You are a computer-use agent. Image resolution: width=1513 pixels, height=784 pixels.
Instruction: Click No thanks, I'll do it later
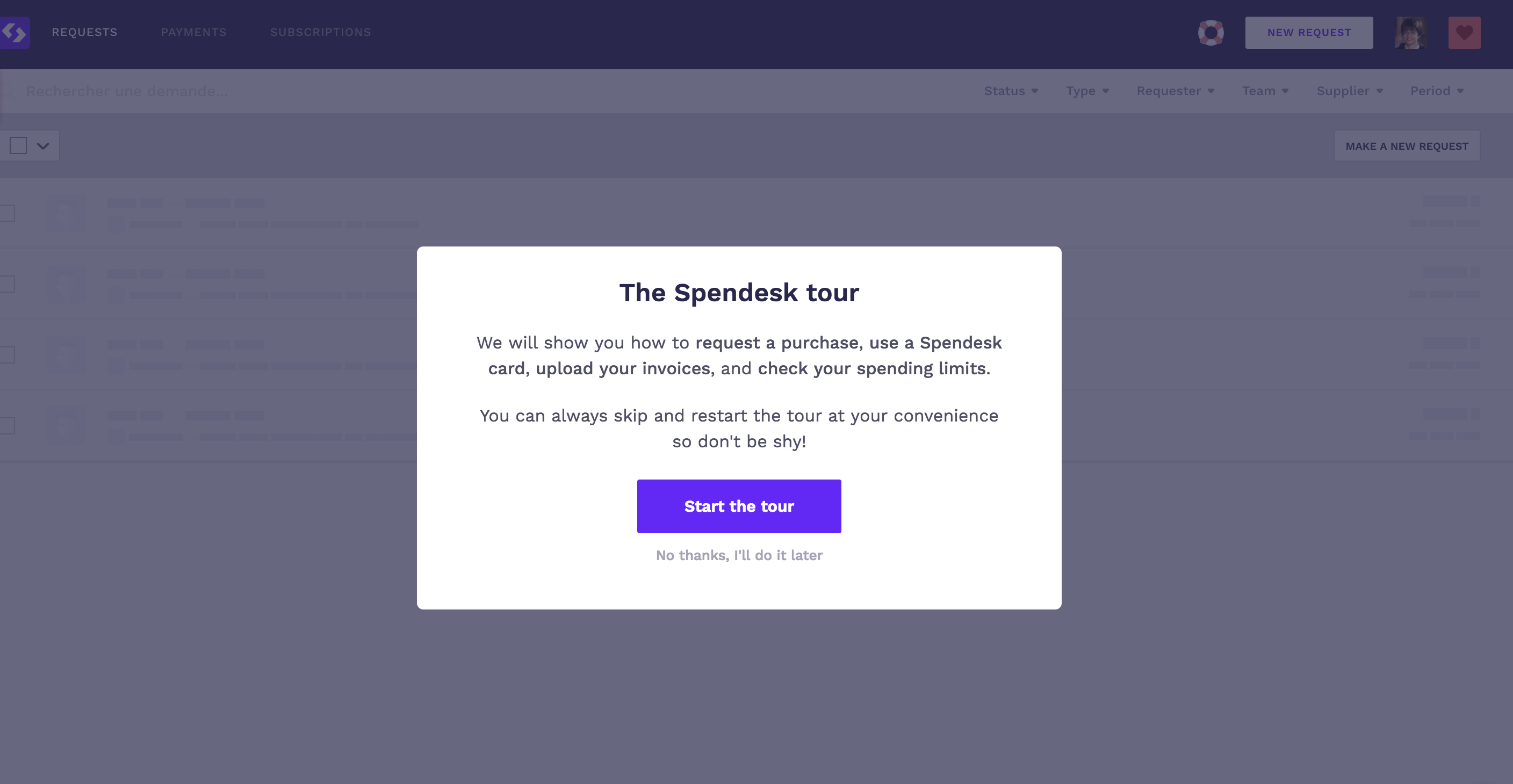(739, 555)
